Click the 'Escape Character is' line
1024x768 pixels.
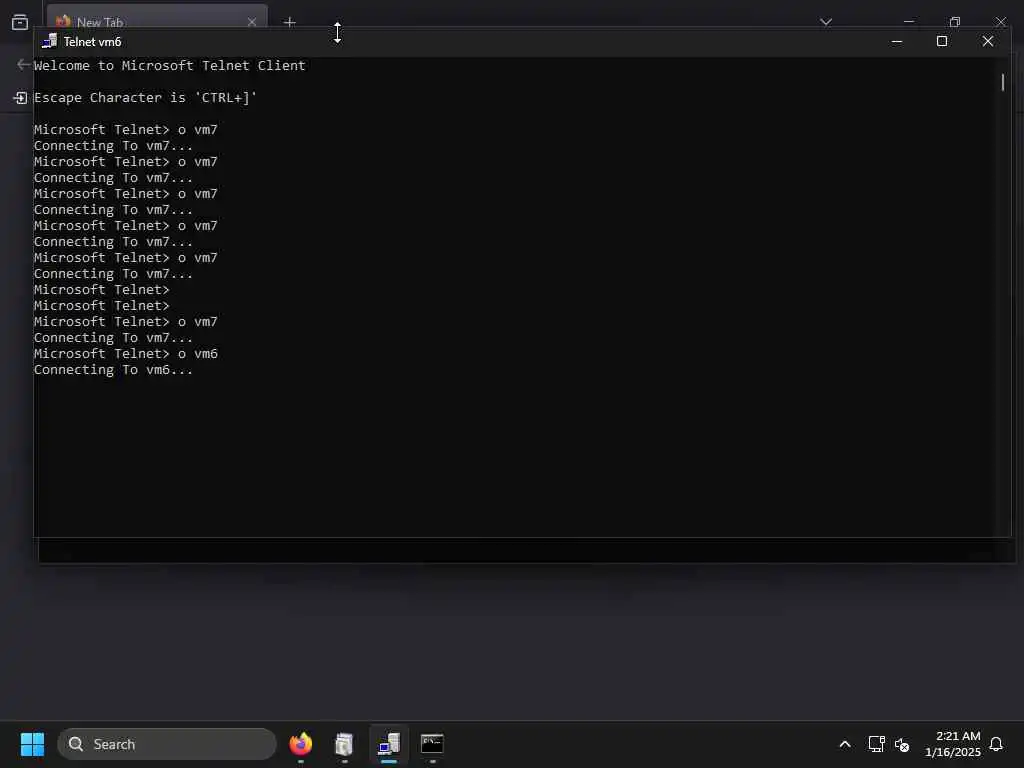point(145,97)
